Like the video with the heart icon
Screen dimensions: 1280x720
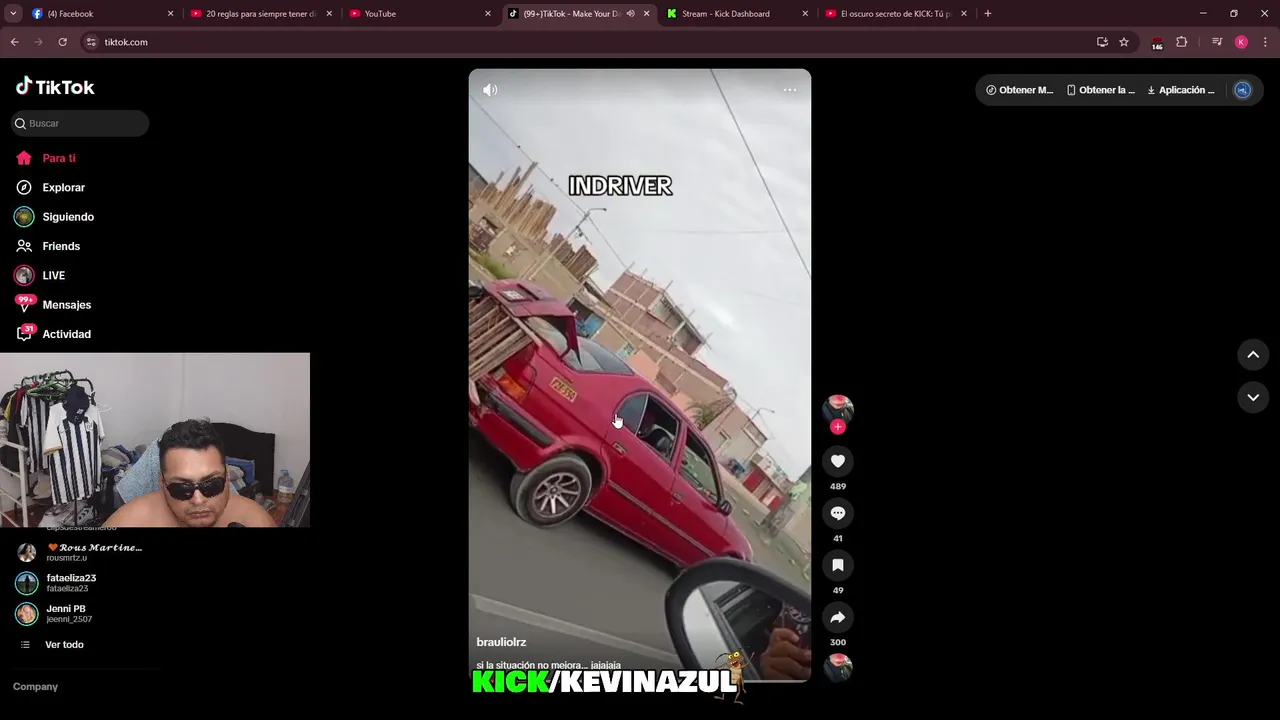click(x=838, y=461)
